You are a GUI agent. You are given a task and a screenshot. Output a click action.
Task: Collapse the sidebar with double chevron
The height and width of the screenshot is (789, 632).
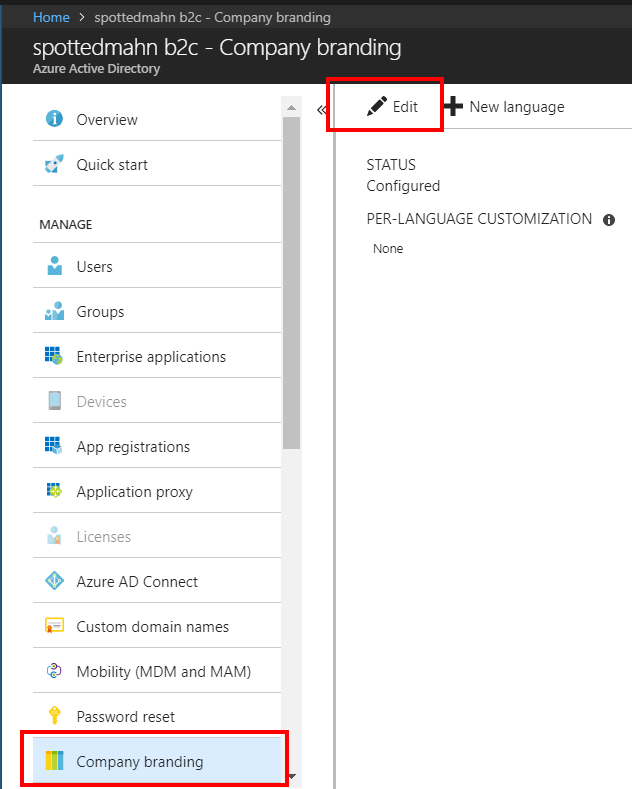click(322, 110)
